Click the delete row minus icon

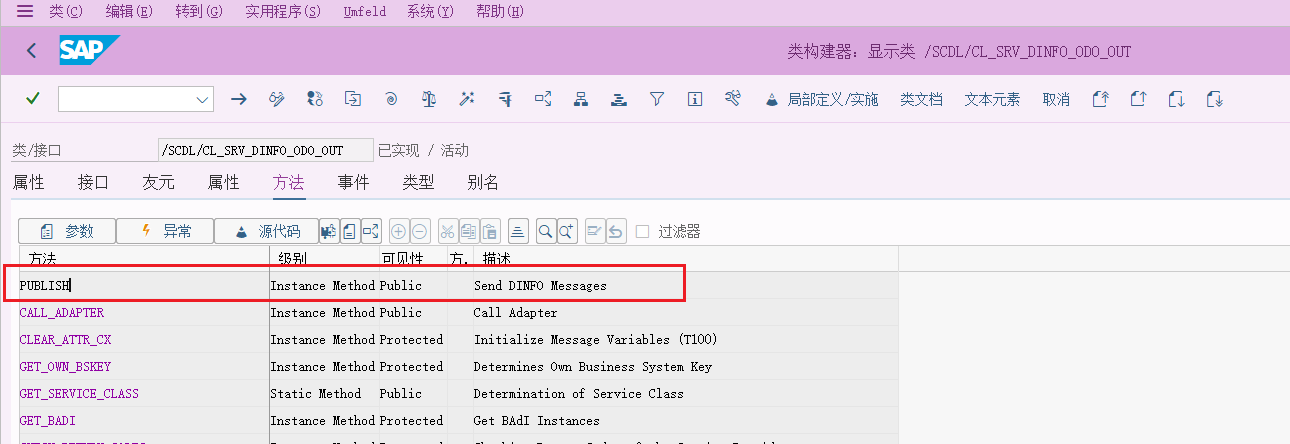pyautogui.click(x=420, y=231)
